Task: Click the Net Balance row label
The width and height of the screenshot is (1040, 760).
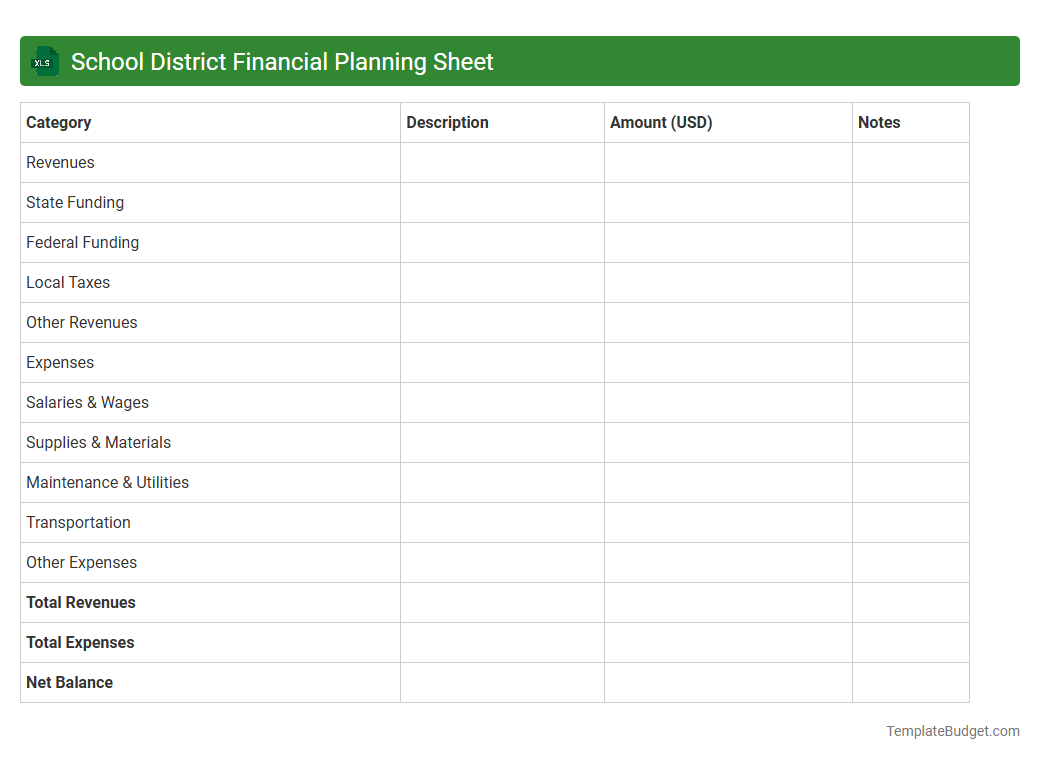Action: click(x=69, y=682)
